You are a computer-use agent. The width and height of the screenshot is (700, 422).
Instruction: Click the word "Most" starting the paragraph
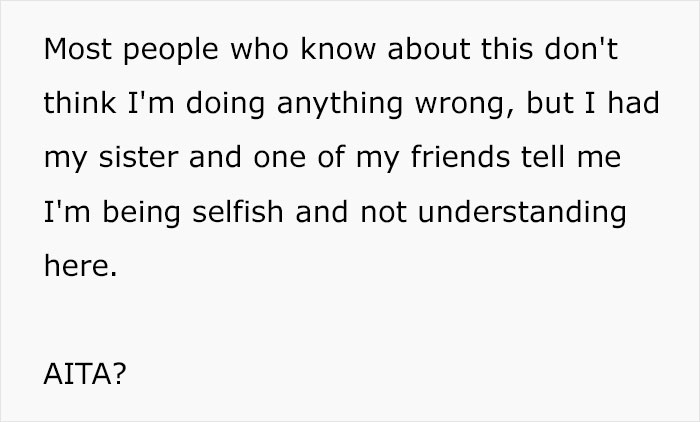click(x=78, y=48)
